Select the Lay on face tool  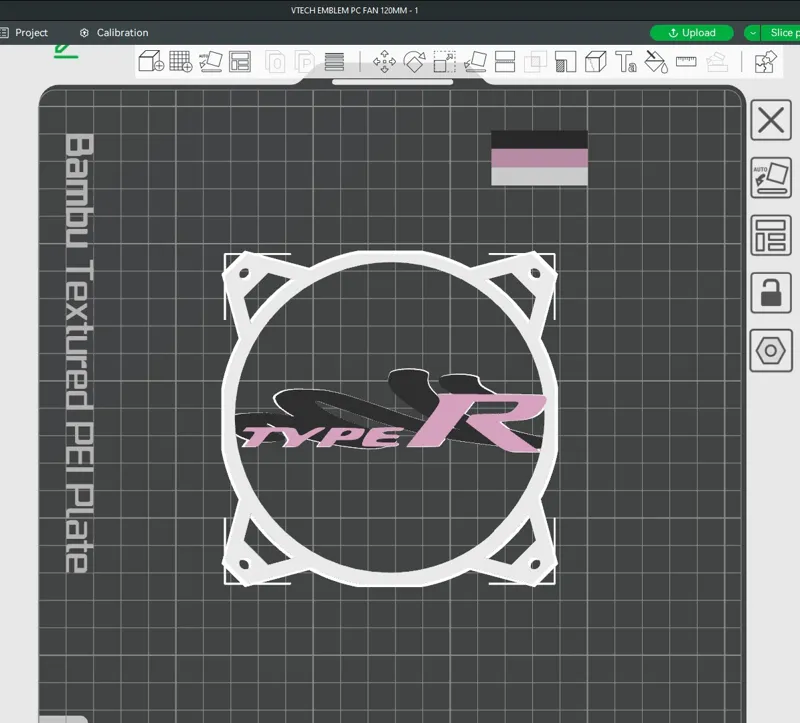[475, 62]
